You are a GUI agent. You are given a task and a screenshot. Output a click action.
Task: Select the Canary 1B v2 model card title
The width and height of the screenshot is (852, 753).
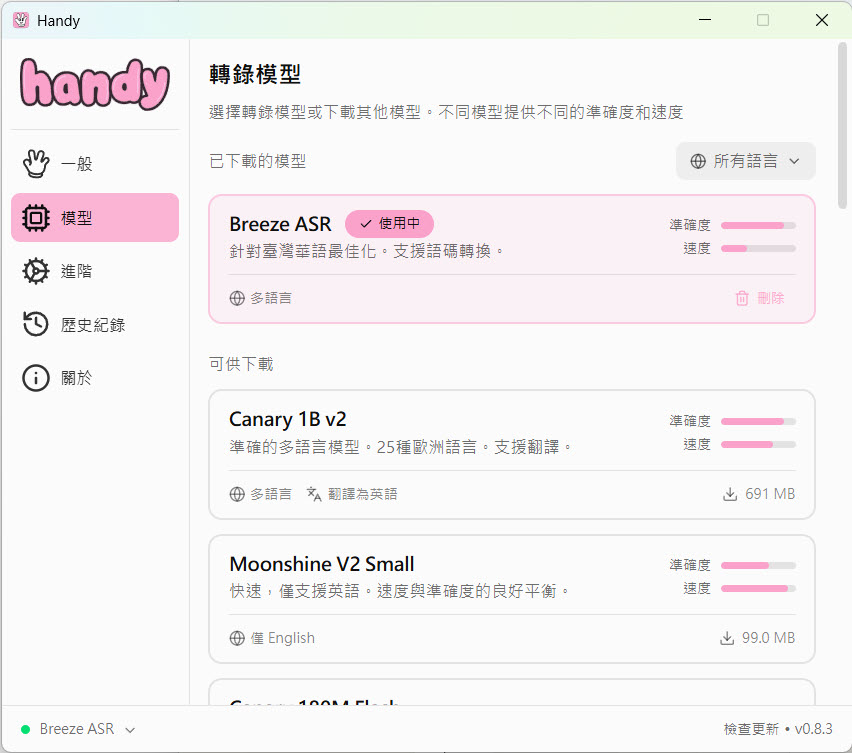(287, 419)
